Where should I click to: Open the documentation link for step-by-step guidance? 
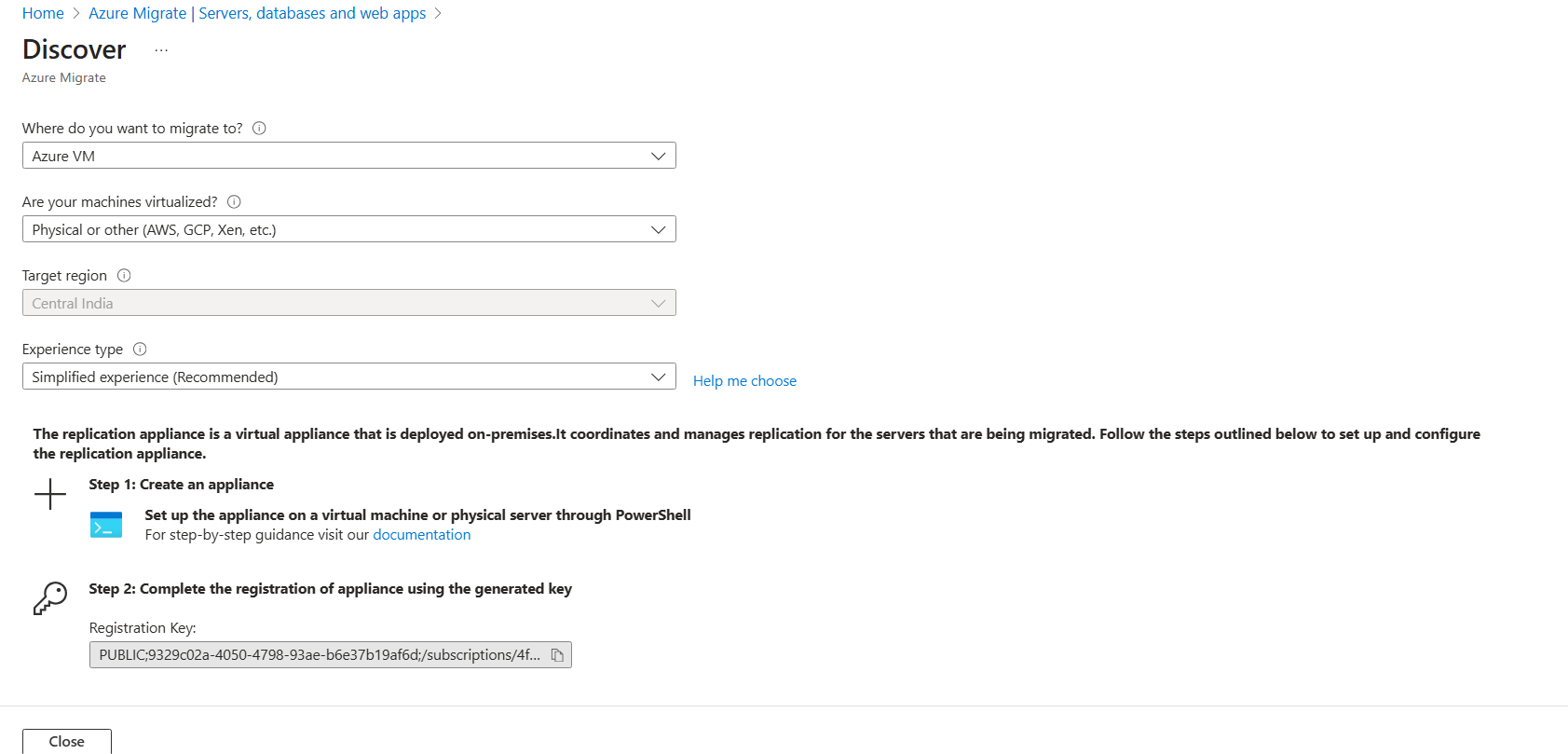[x=422, y=535]
